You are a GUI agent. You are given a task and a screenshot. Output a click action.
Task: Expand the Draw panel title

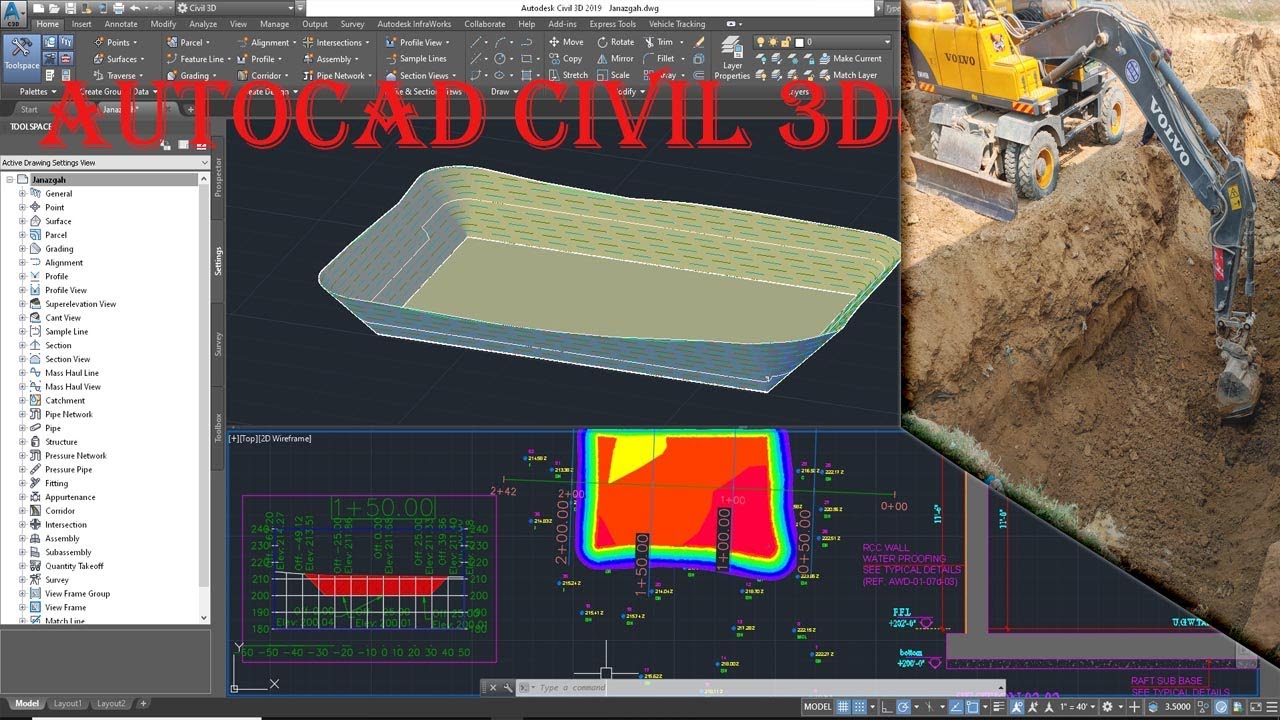coord(502,91)
